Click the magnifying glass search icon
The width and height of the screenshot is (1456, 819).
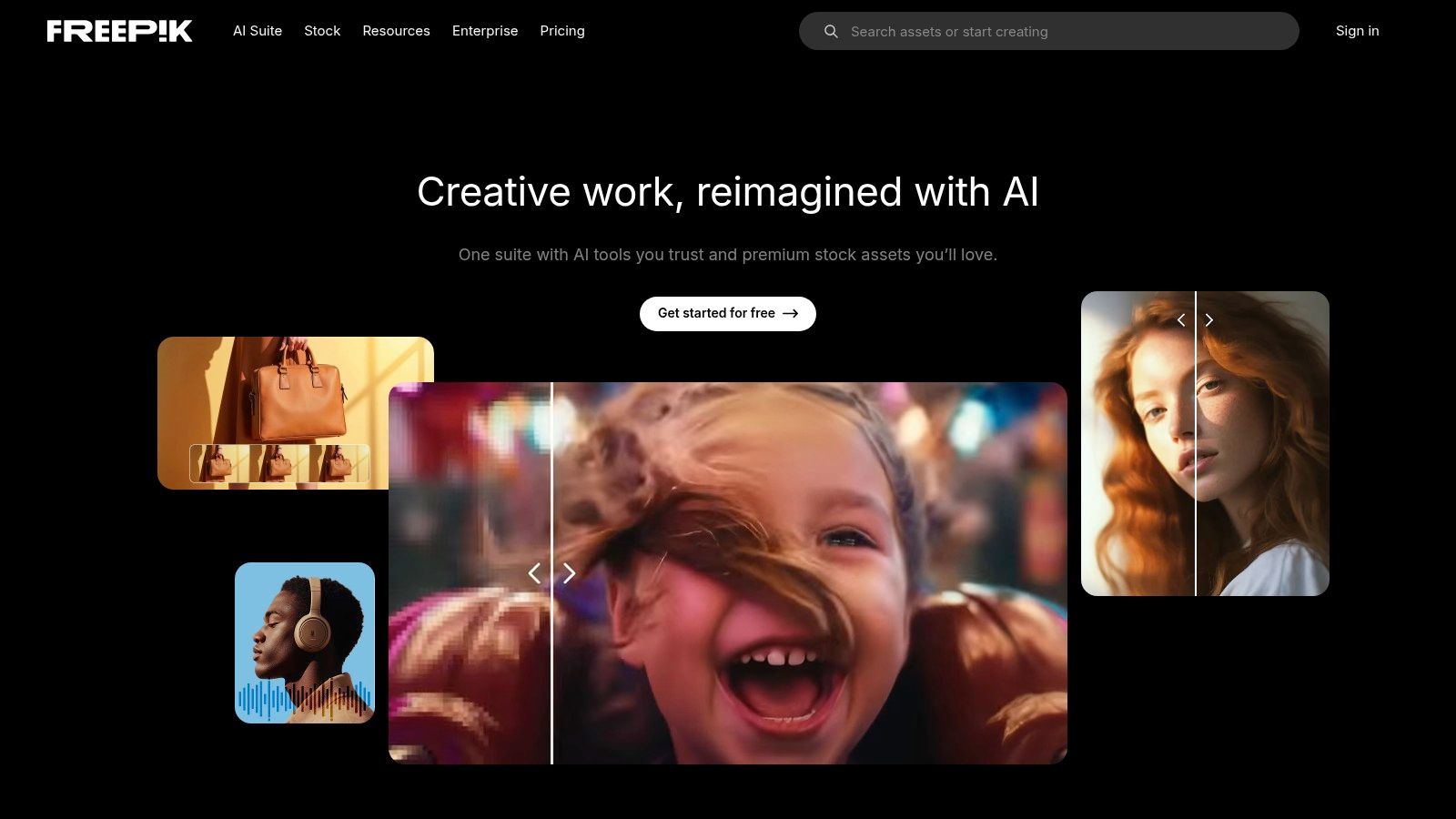pyautogui.click(x=831, y=32)
